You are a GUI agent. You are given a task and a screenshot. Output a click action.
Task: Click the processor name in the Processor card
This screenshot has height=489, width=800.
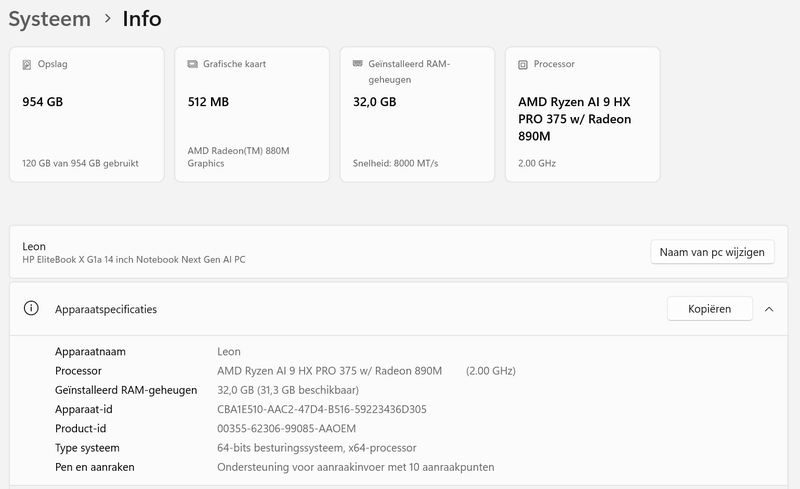click(x=574, y=119)
